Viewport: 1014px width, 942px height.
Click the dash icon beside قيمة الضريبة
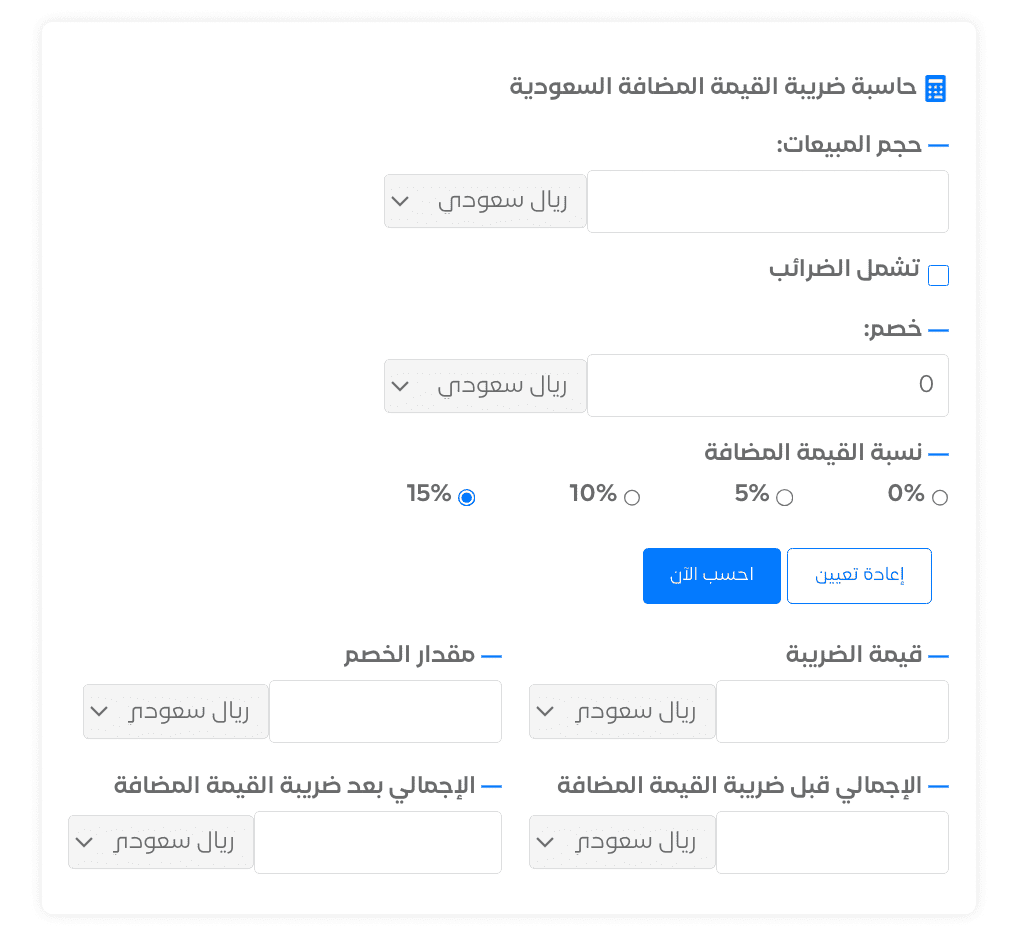tap(938, 654)
